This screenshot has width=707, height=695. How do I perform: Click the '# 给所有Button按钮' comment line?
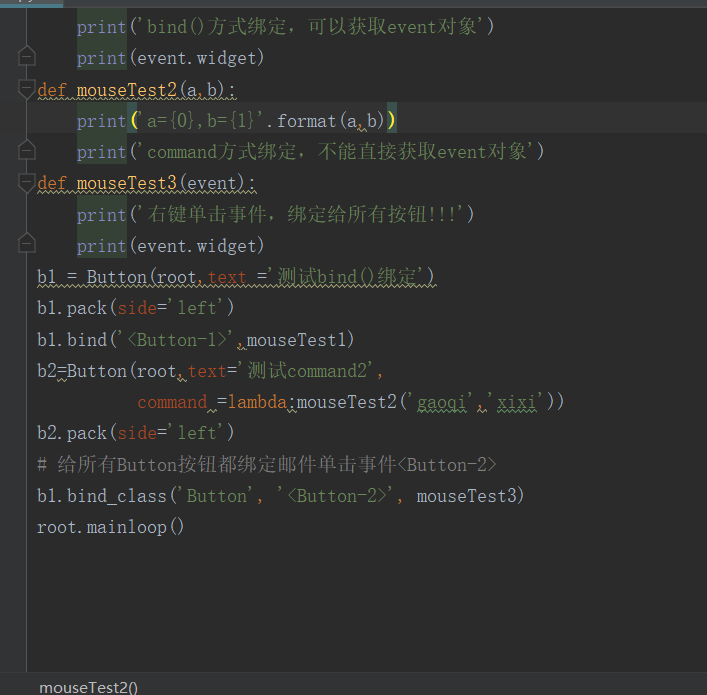pos(266,465)
